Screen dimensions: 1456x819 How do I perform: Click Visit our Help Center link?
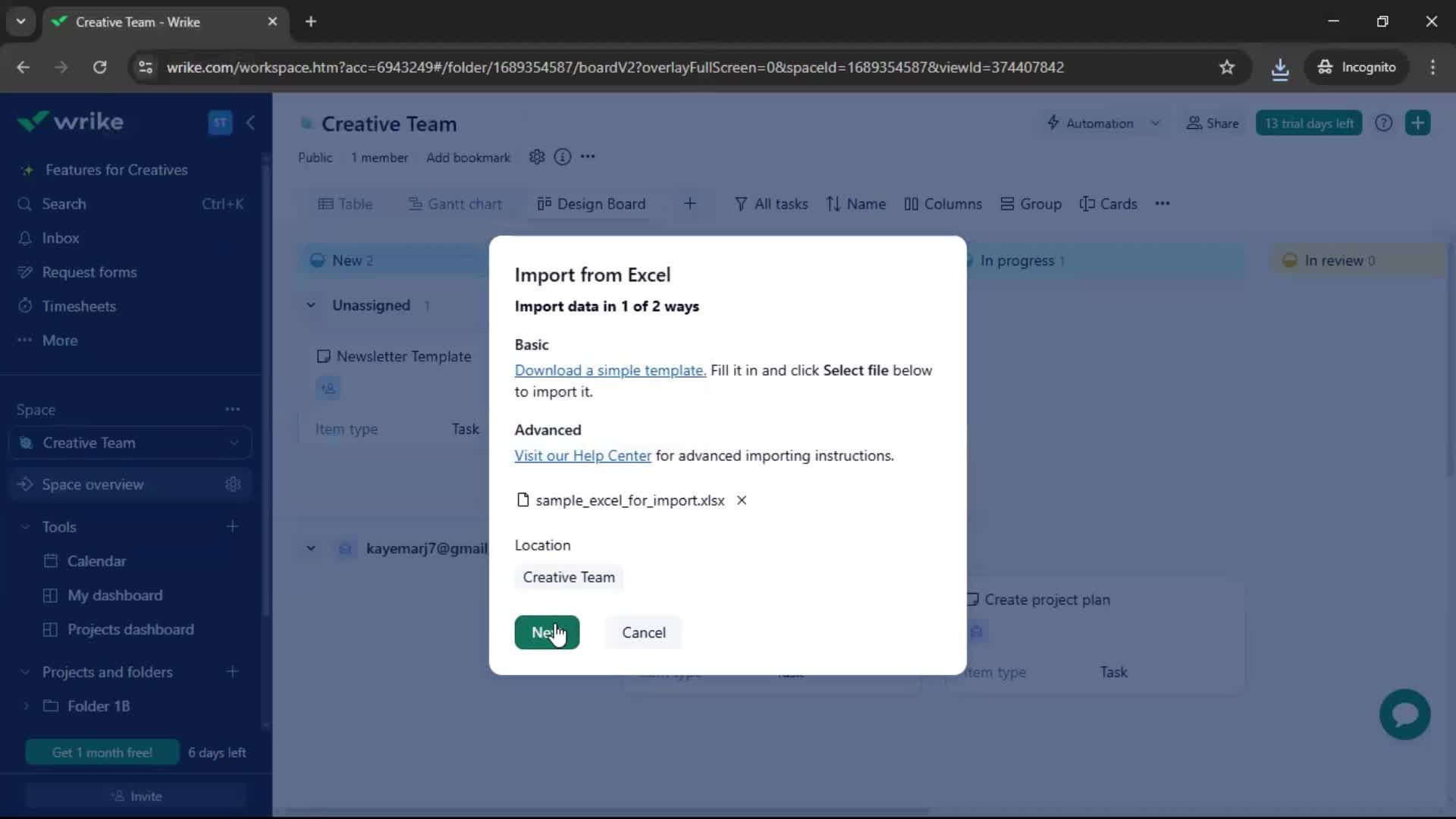click(x=582, y=456)
